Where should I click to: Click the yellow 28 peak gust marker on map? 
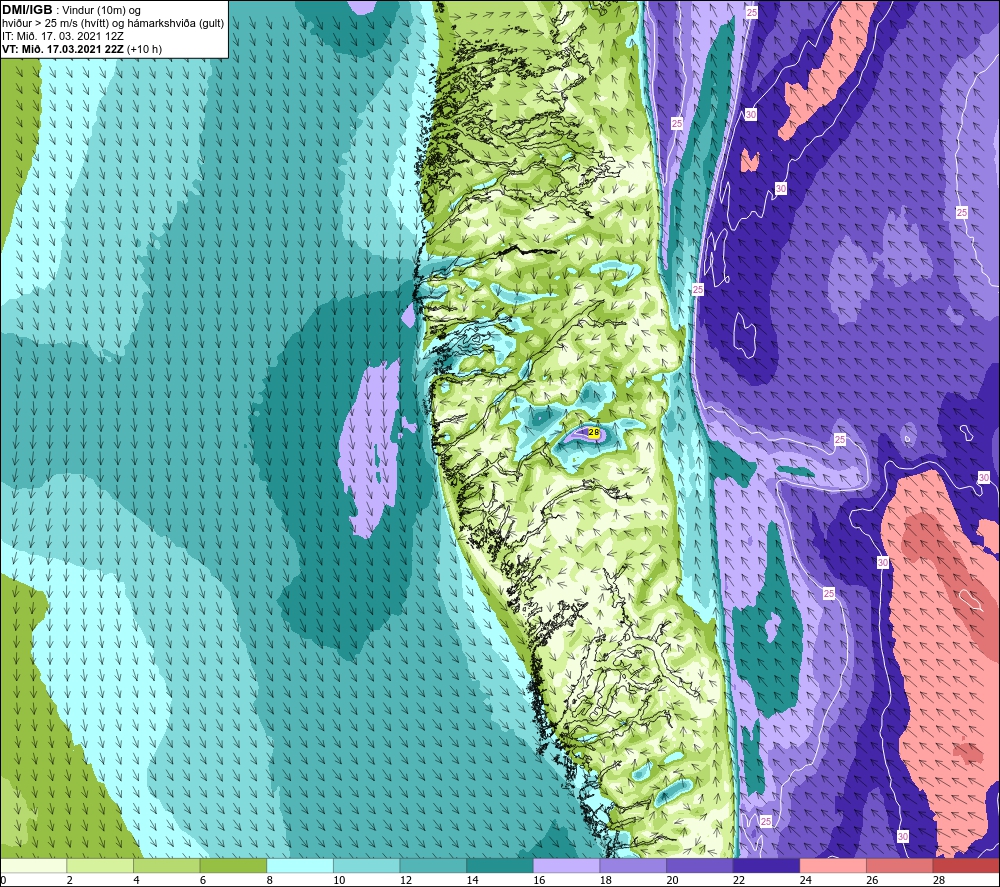pyautogui.click(x=594, y=433)
